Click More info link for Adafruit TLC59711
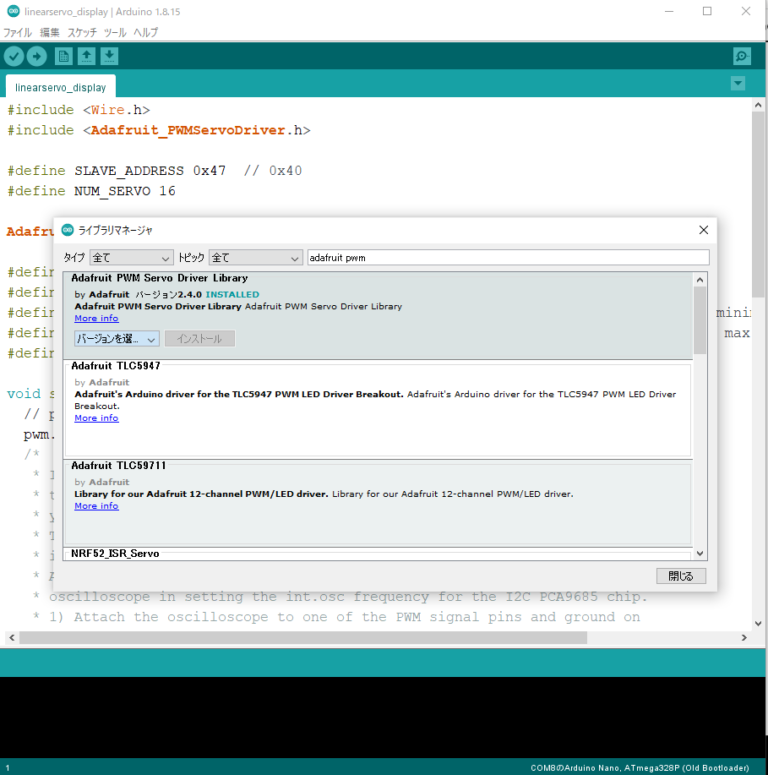 point(96,506)
